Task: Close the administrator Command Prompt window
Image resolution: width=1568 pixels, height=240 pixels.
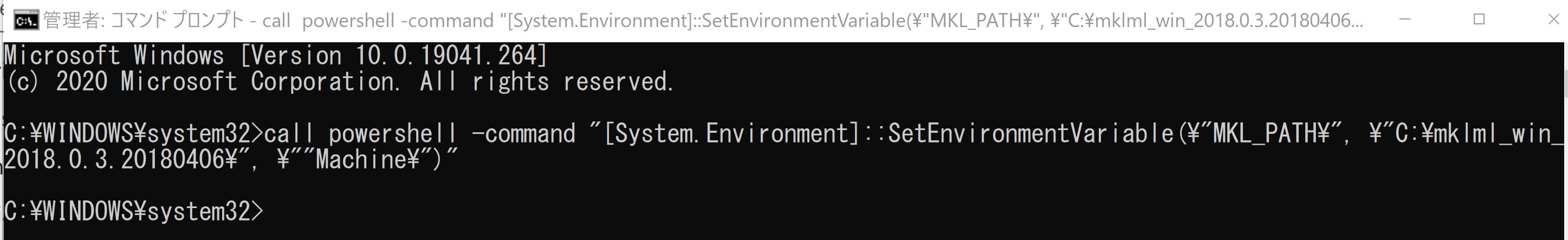Action: click(x=1553, y=20)
